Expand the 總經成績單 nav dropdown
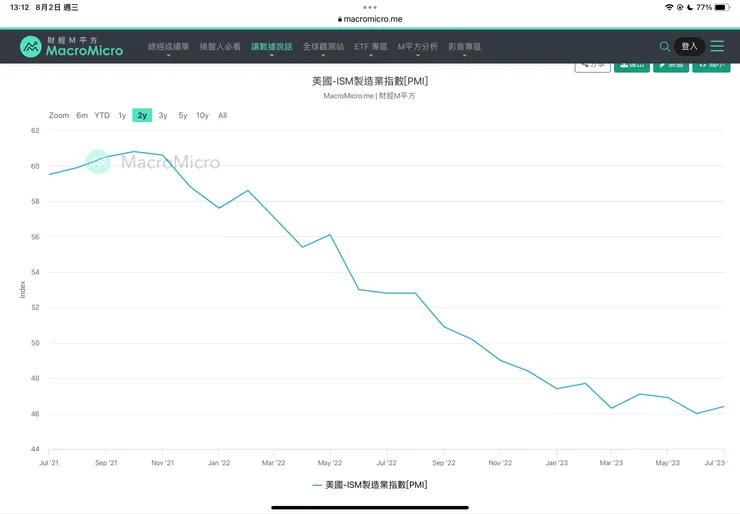 (168, 47)
